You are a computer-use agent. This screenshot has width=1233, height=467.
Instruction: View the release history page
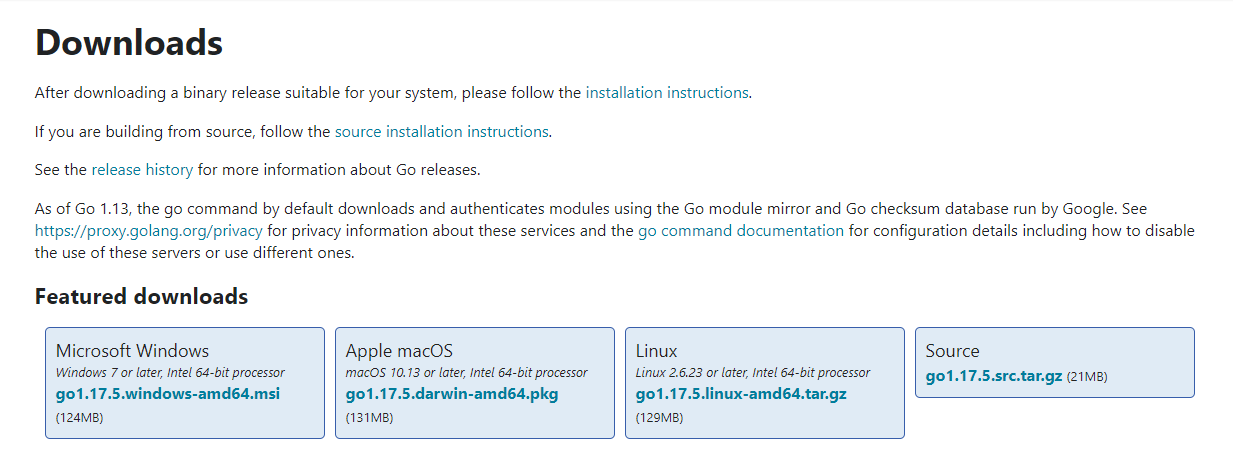[142, 170]
